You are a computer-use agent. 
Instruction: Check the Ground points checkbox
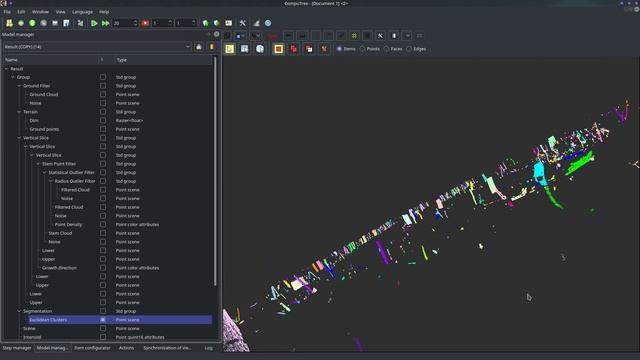(103, 129)
